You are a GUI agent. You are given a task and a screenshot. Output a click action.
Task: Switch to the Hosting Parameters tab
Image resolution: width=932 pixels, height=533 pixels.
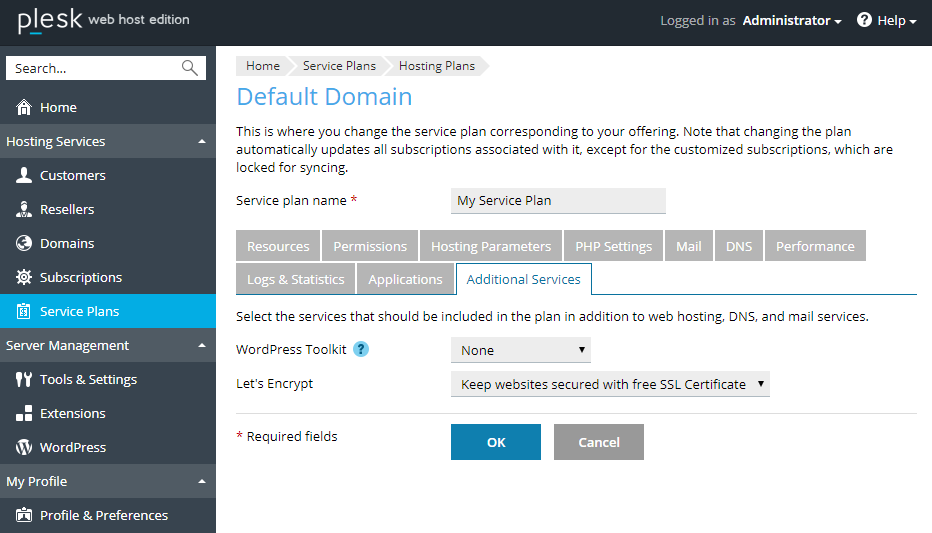pos(490,246)
